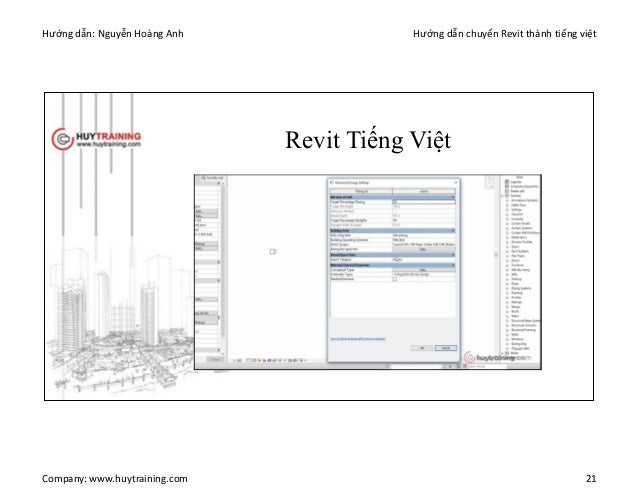638x493 pixels.
Task: Expand Cable Trays in Project Browser
Action: pyautogui.click(x=507, y=205)
